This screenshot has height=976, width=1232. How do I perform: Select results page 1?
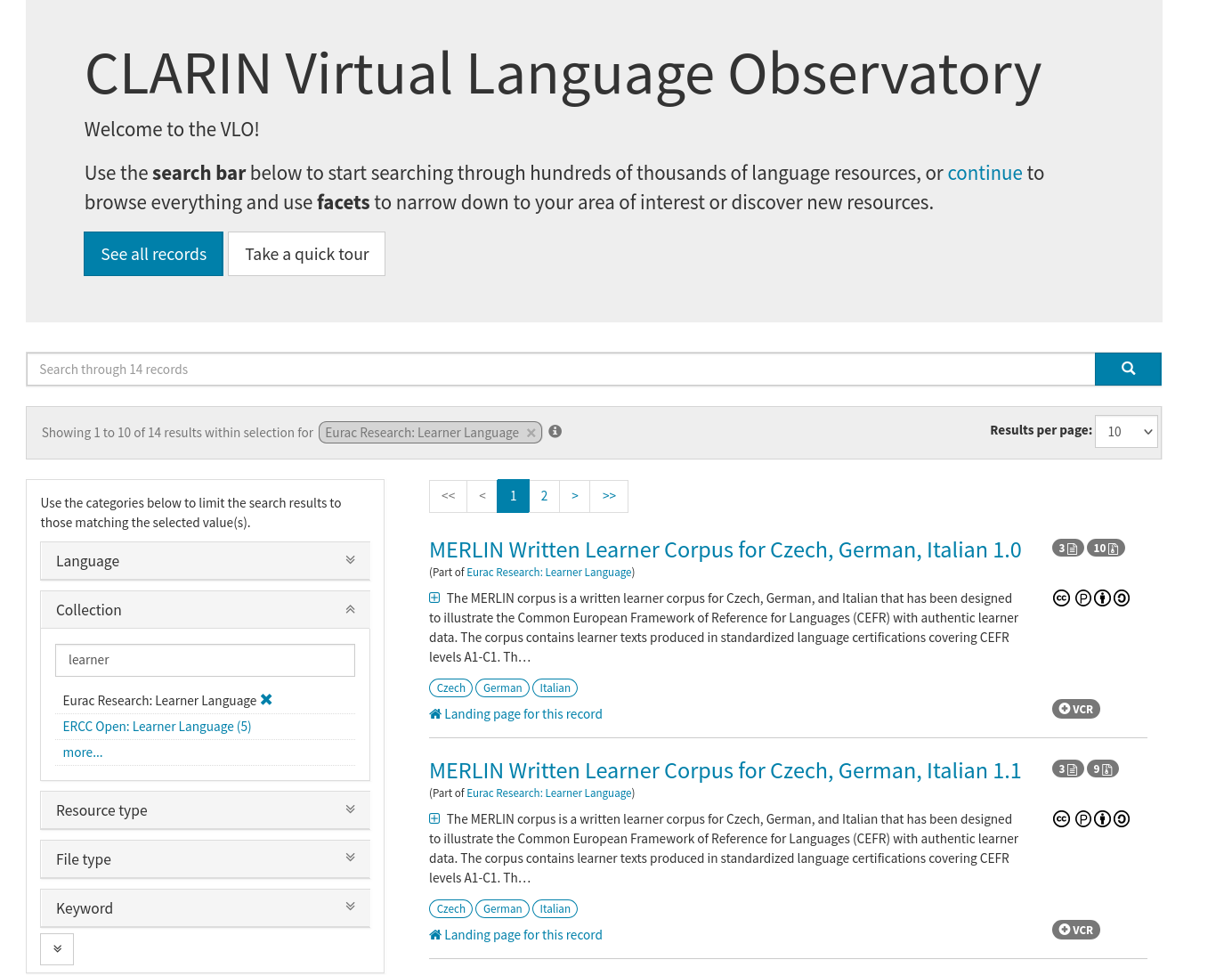point(513,496)
